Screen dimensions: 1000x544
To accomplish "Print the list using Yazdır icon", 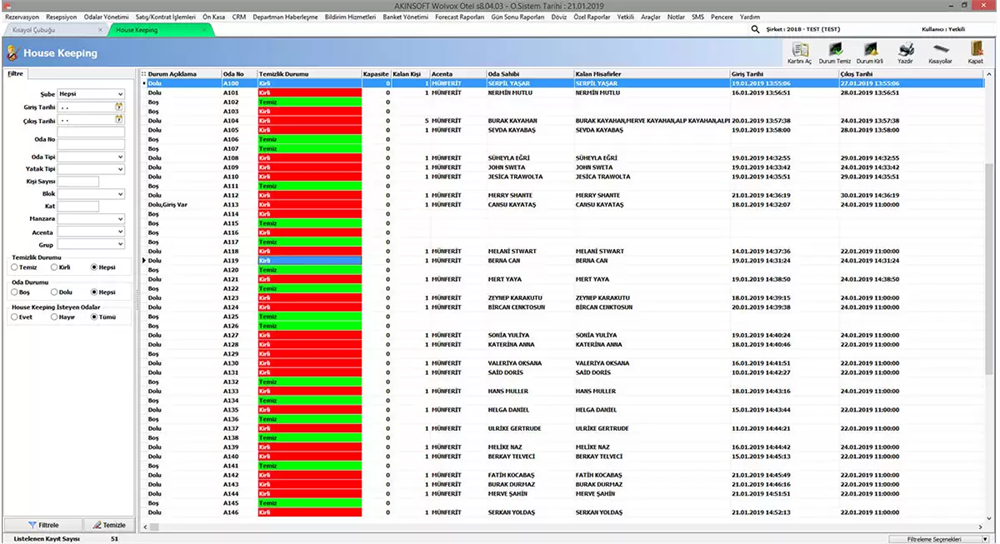I will coord(905,51).
